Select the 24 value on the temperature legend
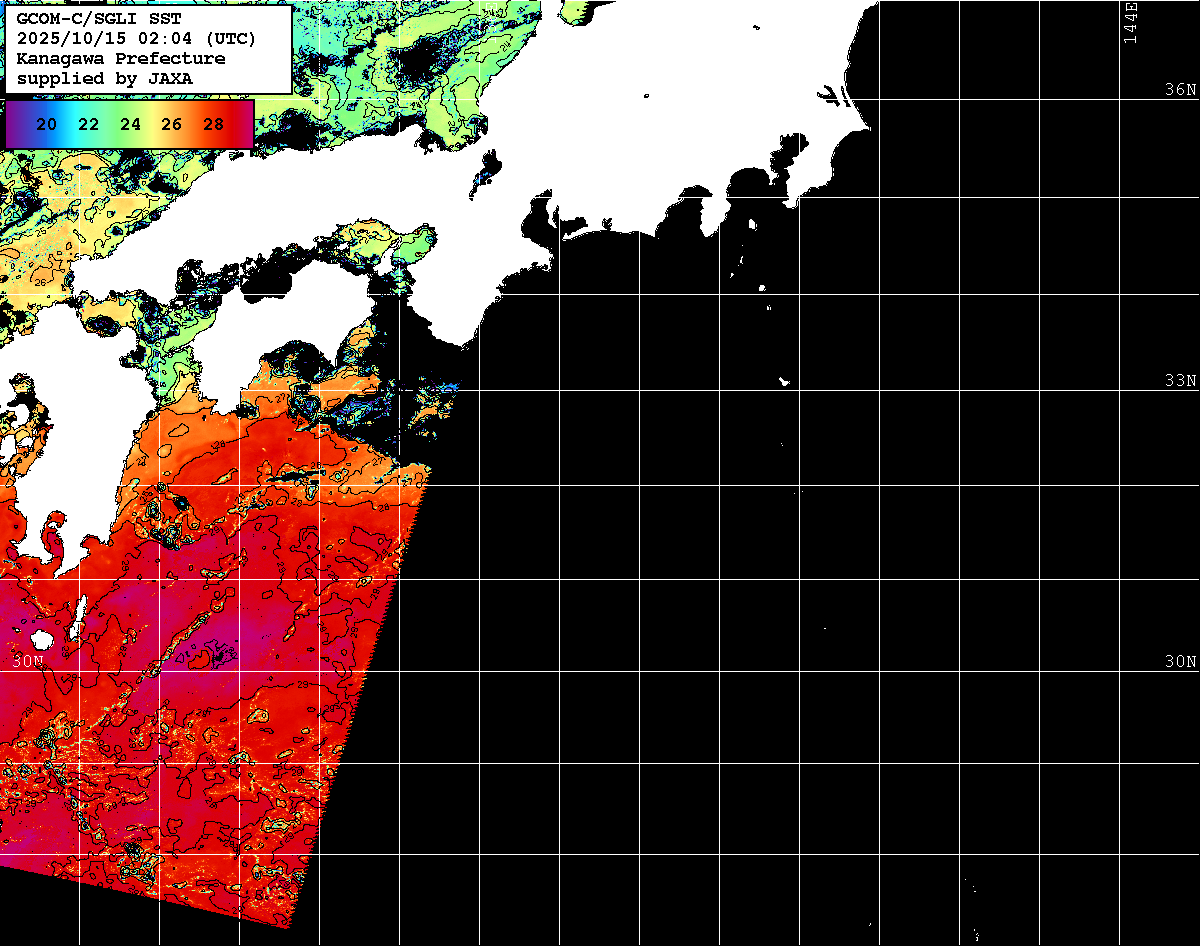1200x946 pixels. tap(130, 124)
